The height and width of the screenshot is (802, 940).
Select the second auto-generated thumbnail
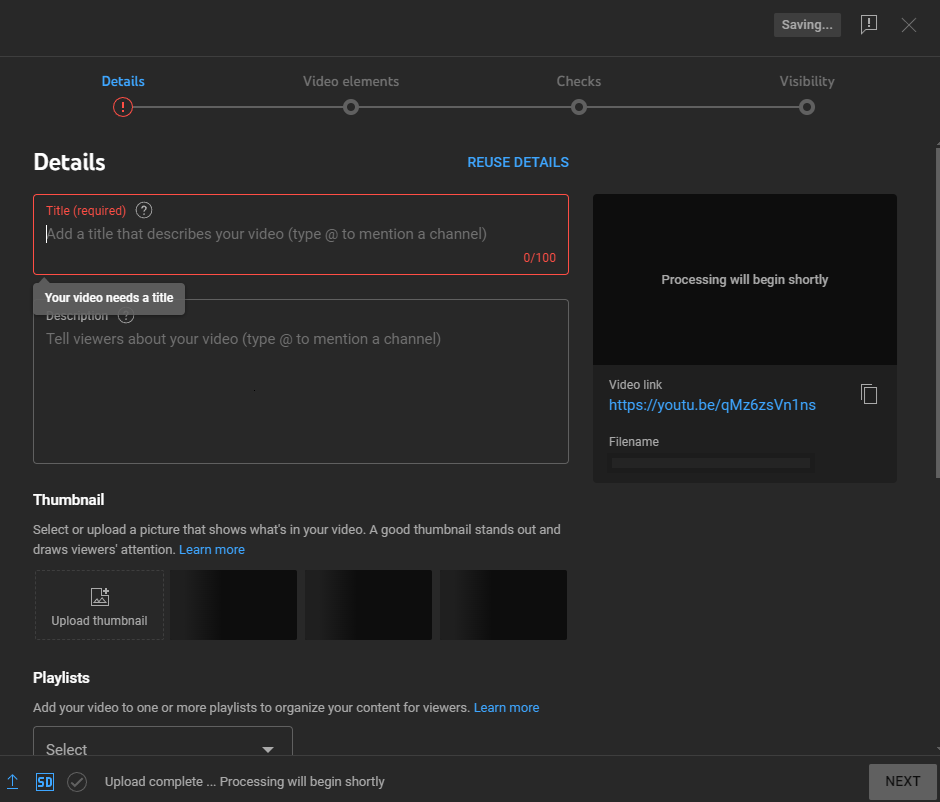[368, 605]
